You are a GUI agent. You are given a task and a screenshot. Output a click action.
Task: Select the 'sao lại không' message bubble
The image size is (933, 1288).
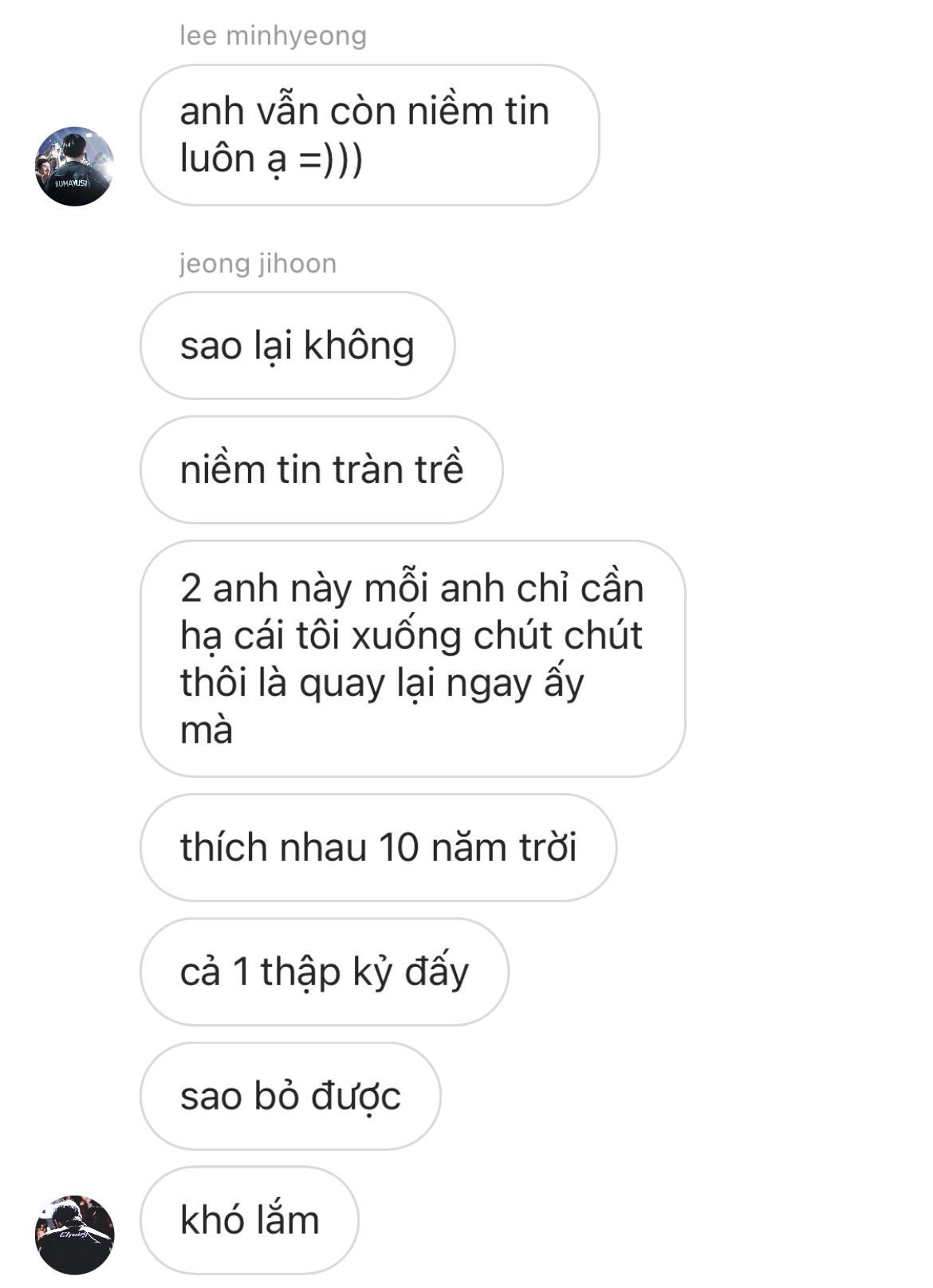click(x=297, y=345)
